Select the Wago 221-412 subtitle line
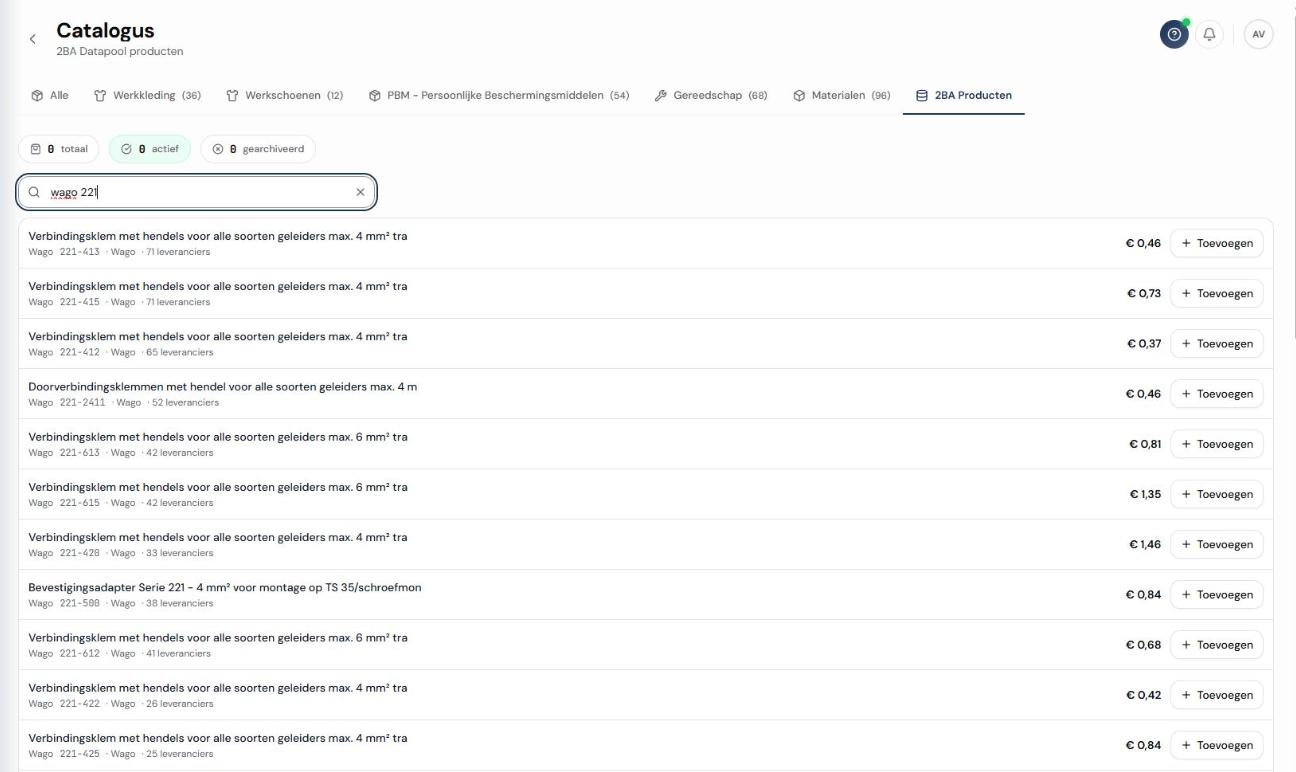This screenshot has height=772, width=1296. (120, 352)
